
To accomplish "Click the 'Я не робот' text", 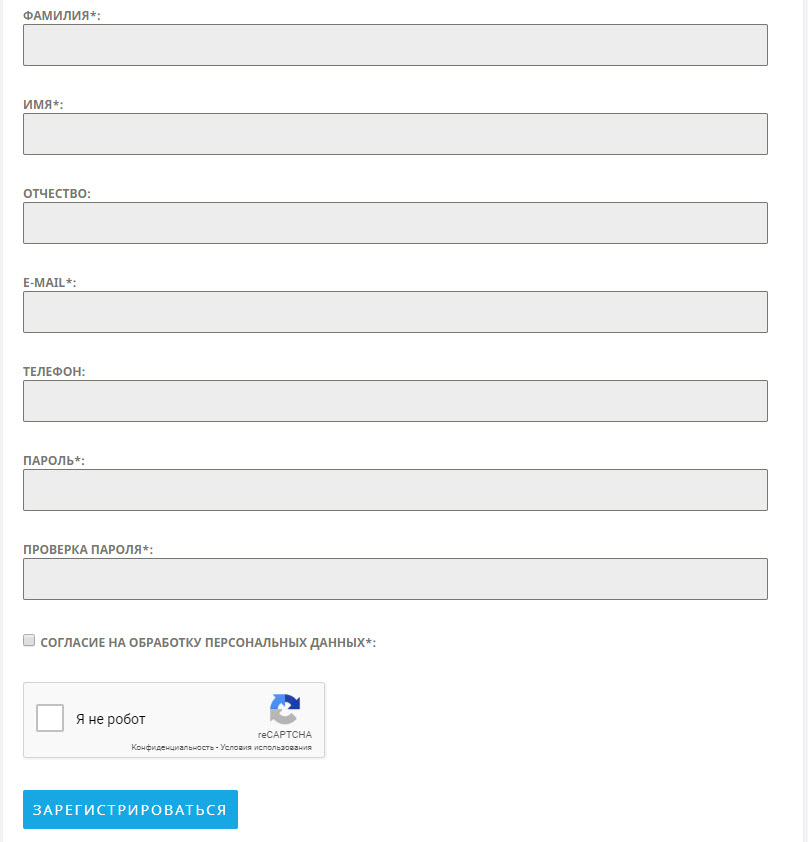I will click(x=111, y=719).
